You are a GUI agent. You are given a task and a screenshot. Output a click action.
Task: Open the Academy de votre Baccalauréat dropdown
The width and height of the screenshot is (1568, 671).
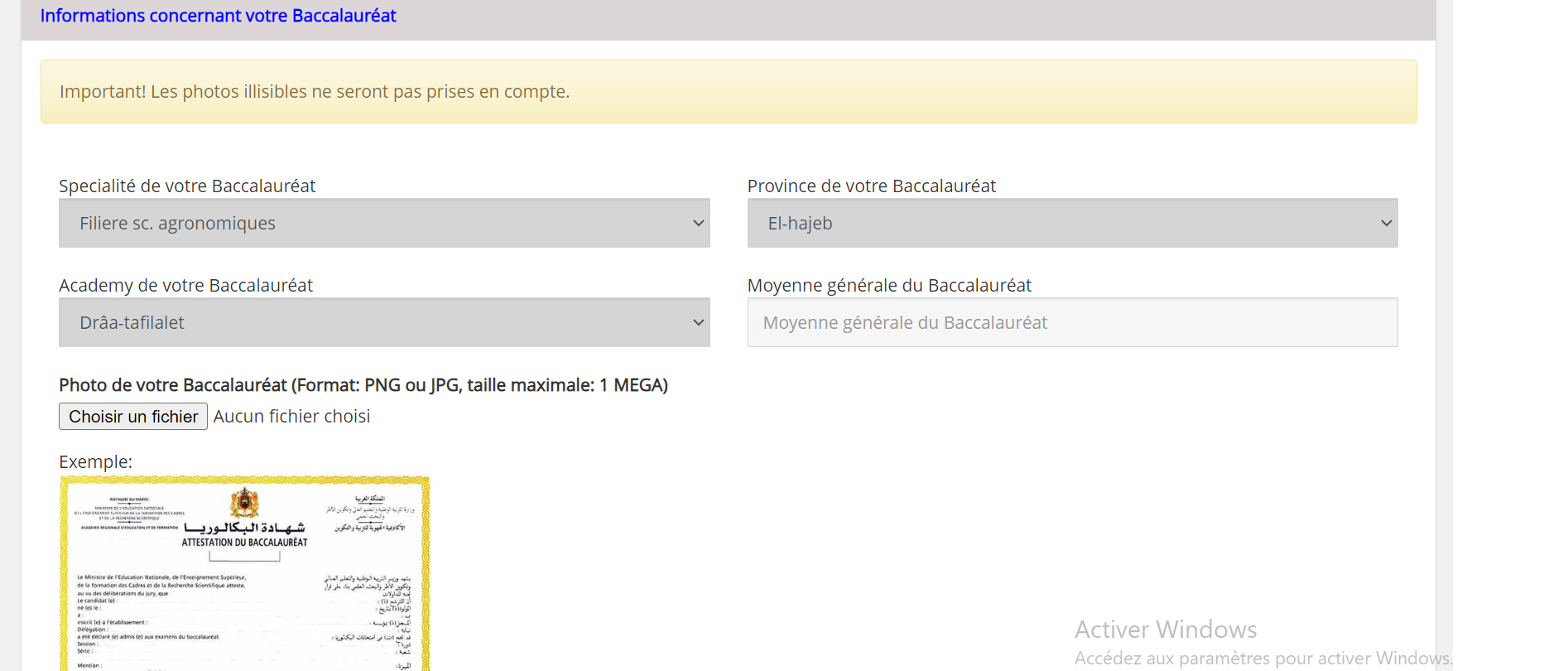point(383,322)
